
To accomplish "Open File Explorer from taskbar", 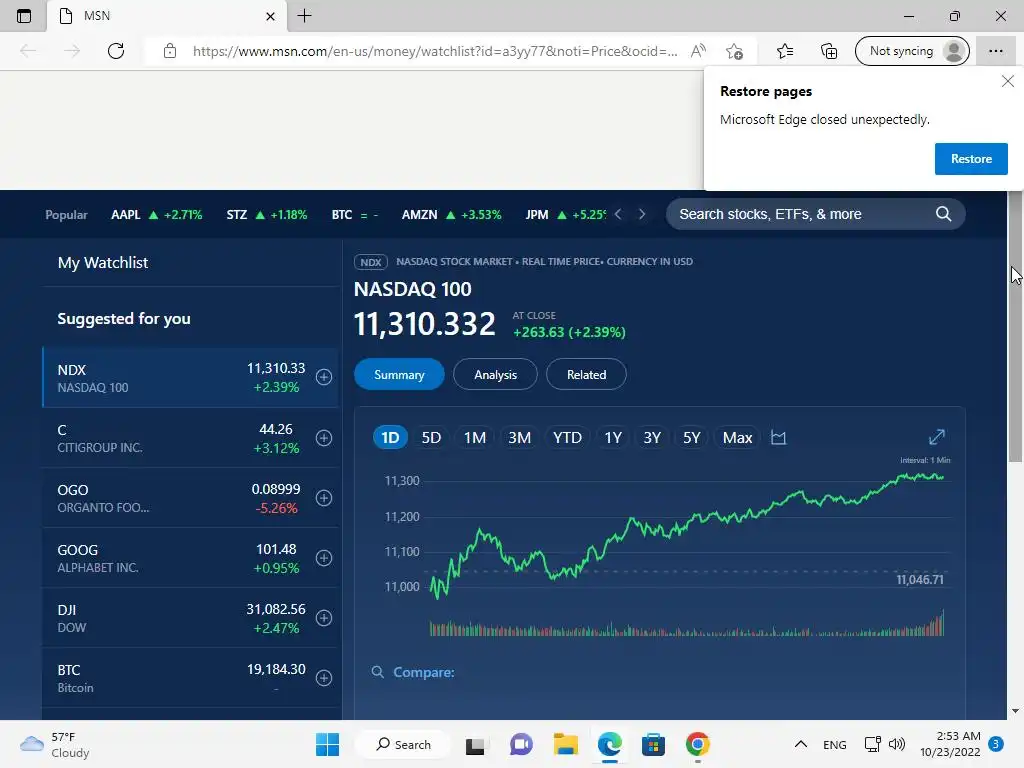I will coord(566,744).
